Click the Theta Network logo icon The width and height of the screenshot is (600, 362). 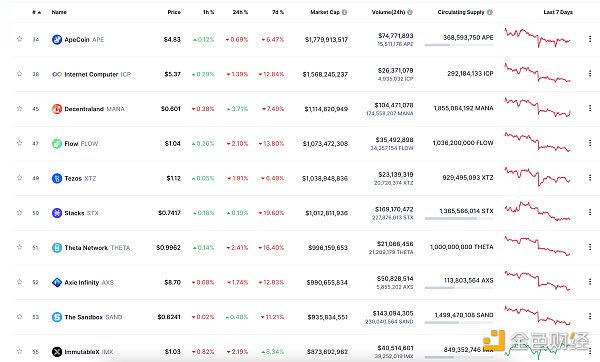[x=57, y=248]
